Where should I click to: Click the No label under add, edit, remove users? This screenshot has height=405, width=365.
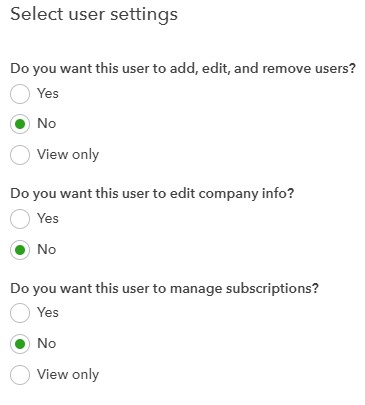tap(47, 123)
